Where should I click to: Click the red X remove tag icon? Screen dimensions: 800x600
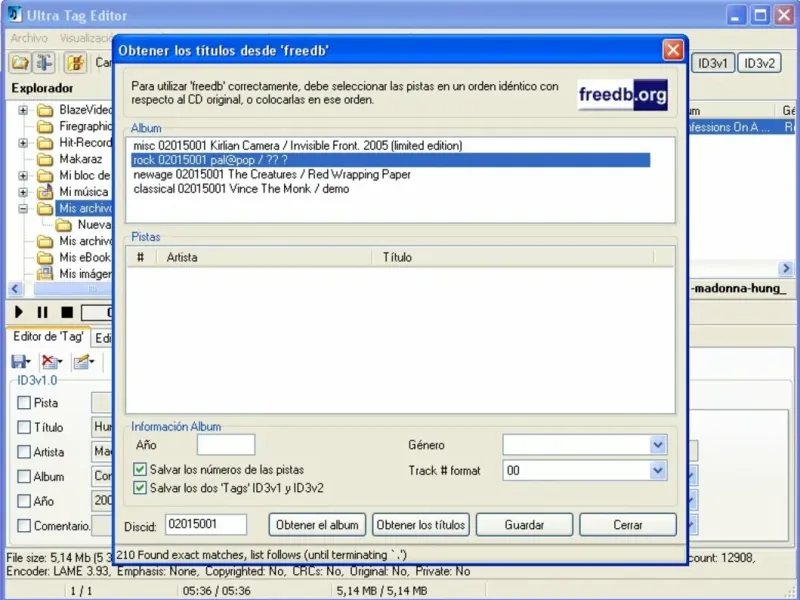49,362
